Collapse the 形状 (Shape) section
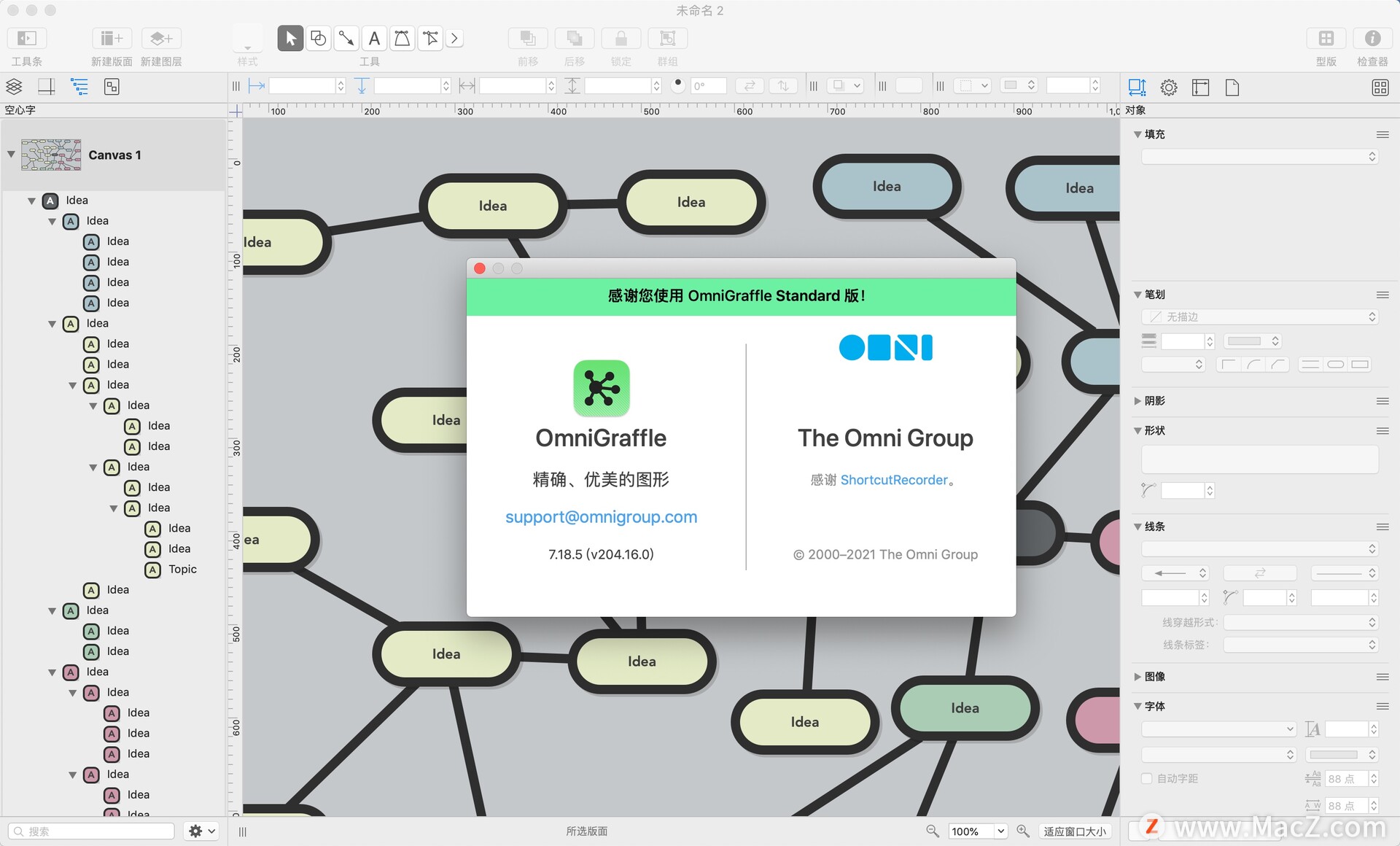Image resolution: width=1400 pixels, height=846 pixels. pos(1137,431)
